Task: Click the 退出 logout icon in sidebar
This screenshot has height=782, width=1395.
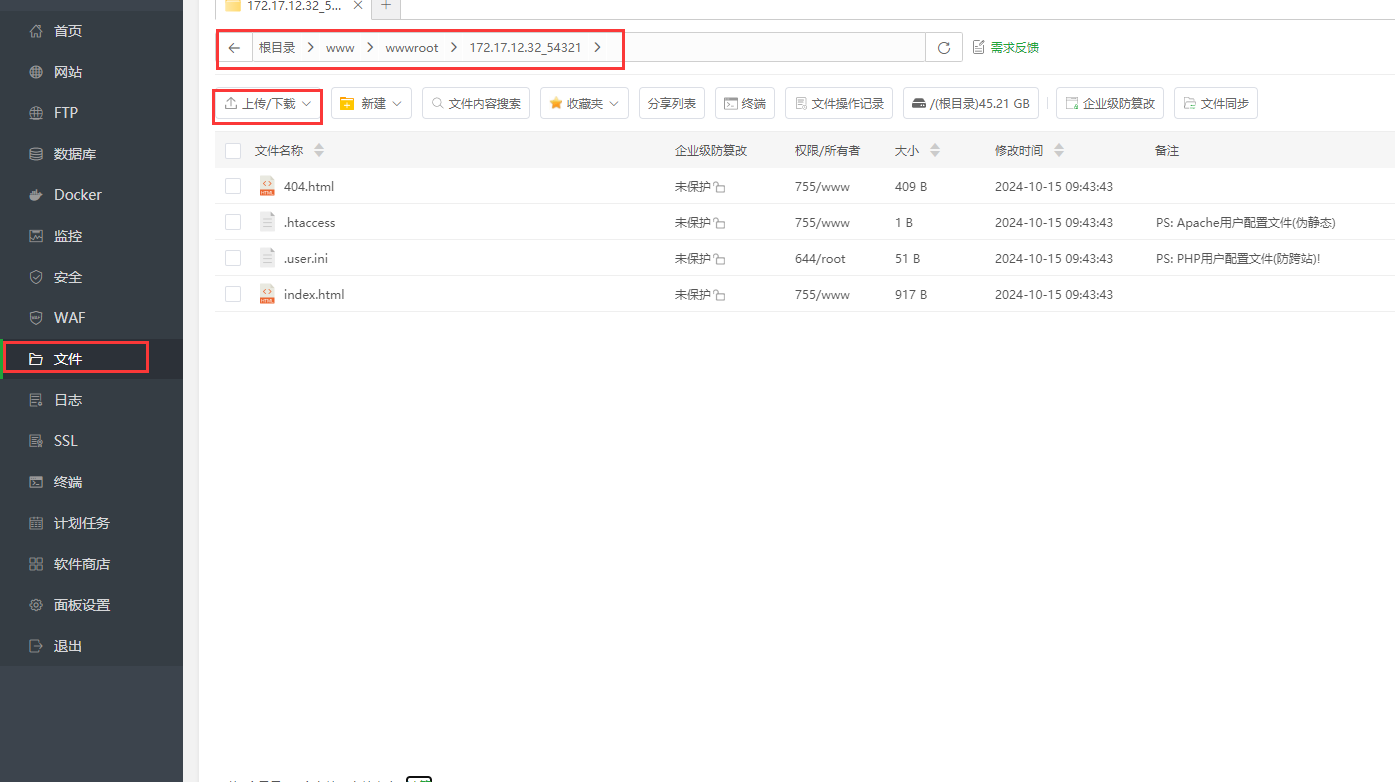Action: (37, 646)
